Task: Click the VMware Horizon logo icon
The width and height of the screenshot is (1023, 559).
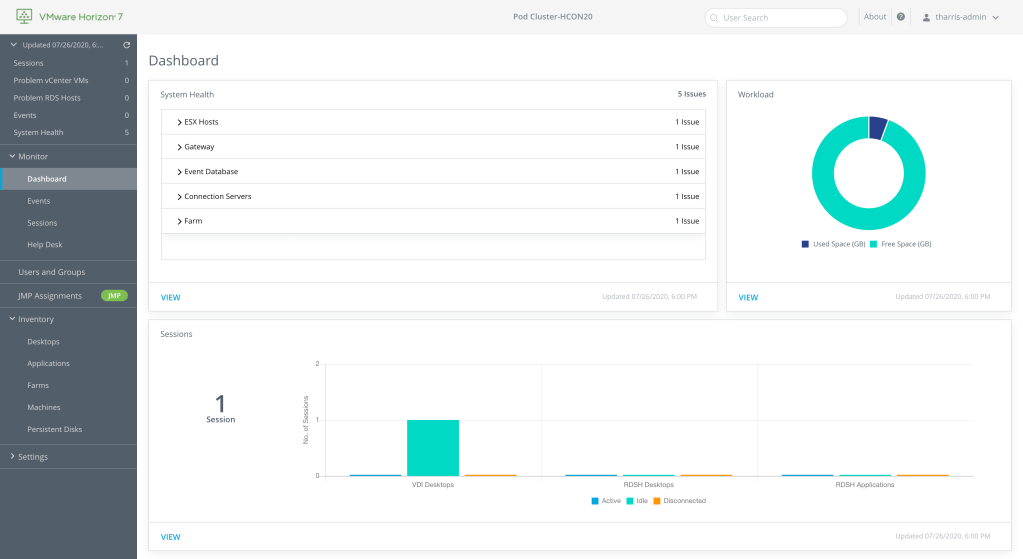Action: pyautogui.click(x=24, y=17)
